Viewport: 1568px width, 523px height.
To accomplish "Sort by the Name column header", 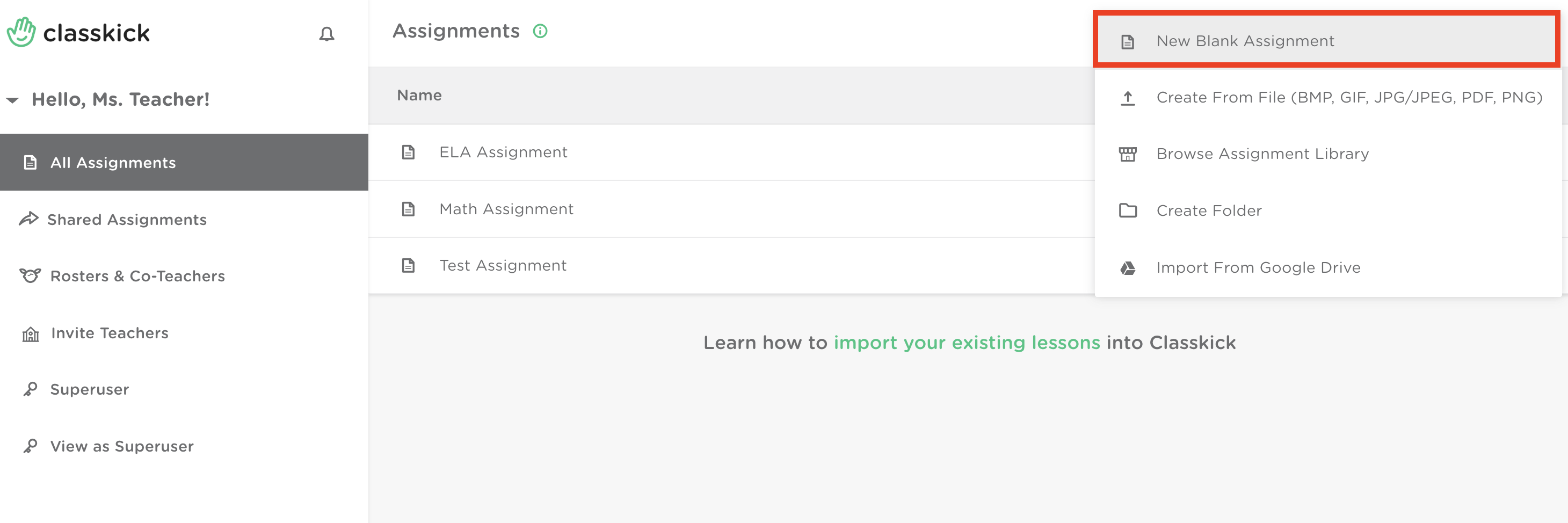I will click(419, 96).
